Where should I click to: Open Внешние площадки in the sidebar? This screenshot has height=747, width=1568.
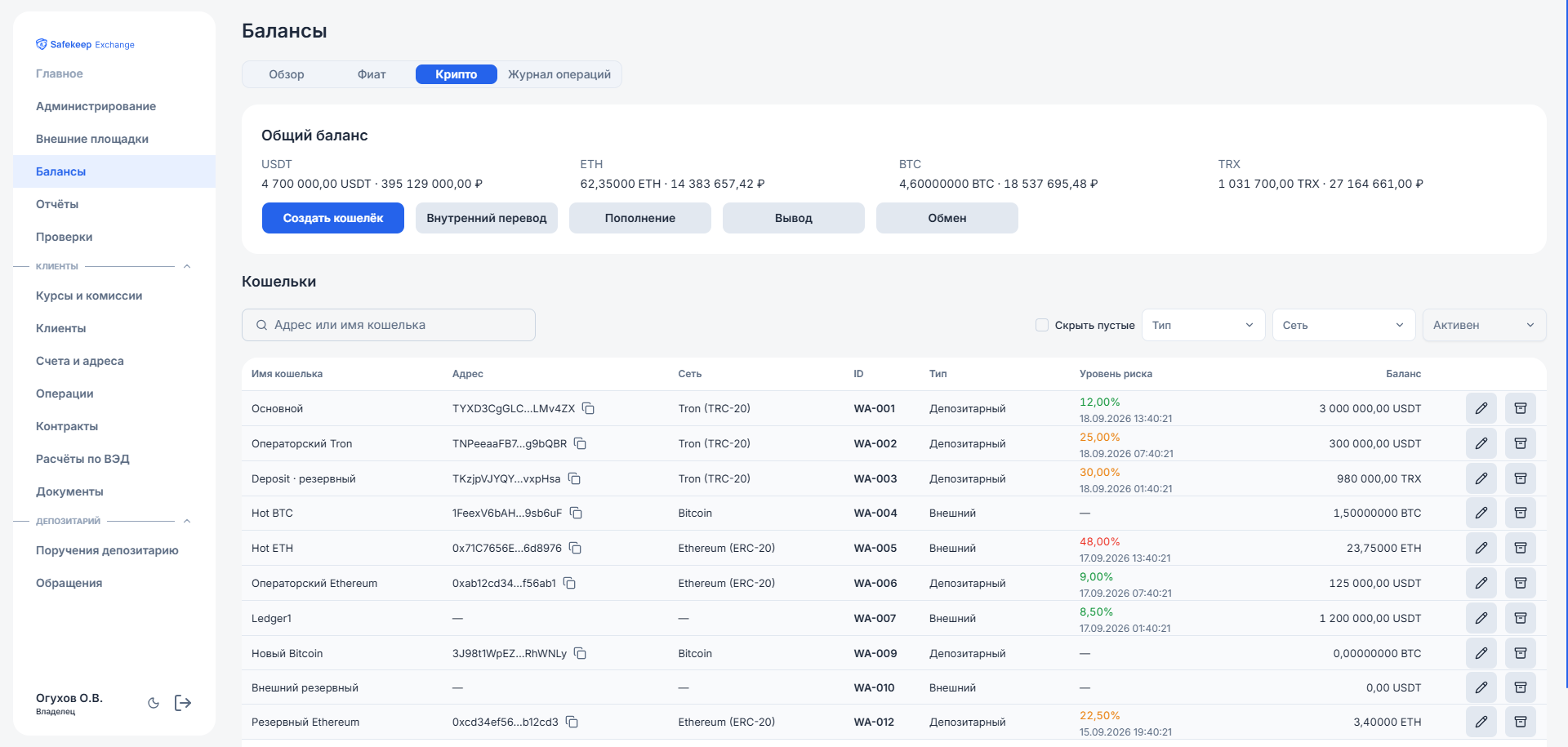(114, 139)
